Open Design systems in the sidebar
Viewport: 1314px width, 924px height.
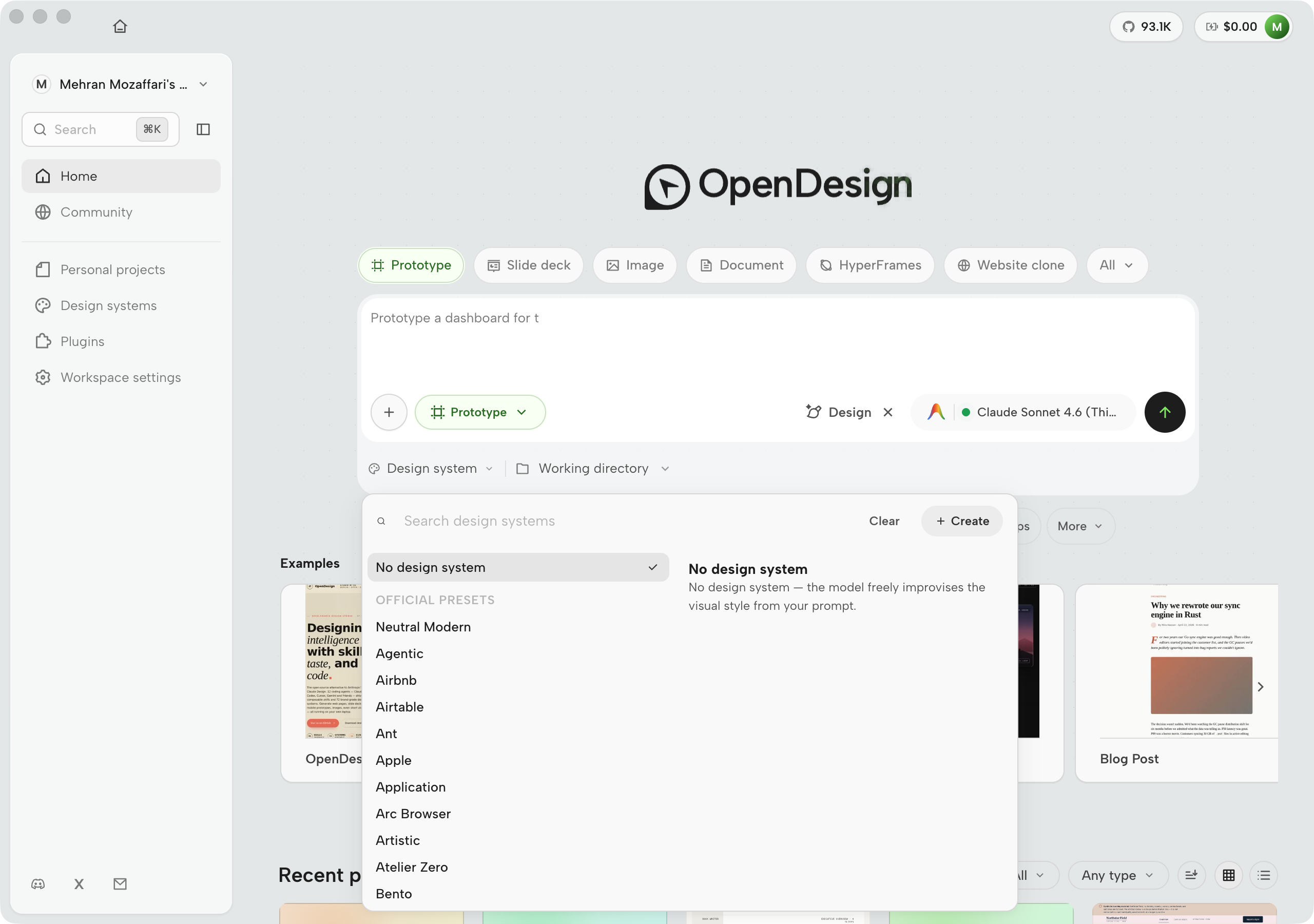tap(121, 305)
